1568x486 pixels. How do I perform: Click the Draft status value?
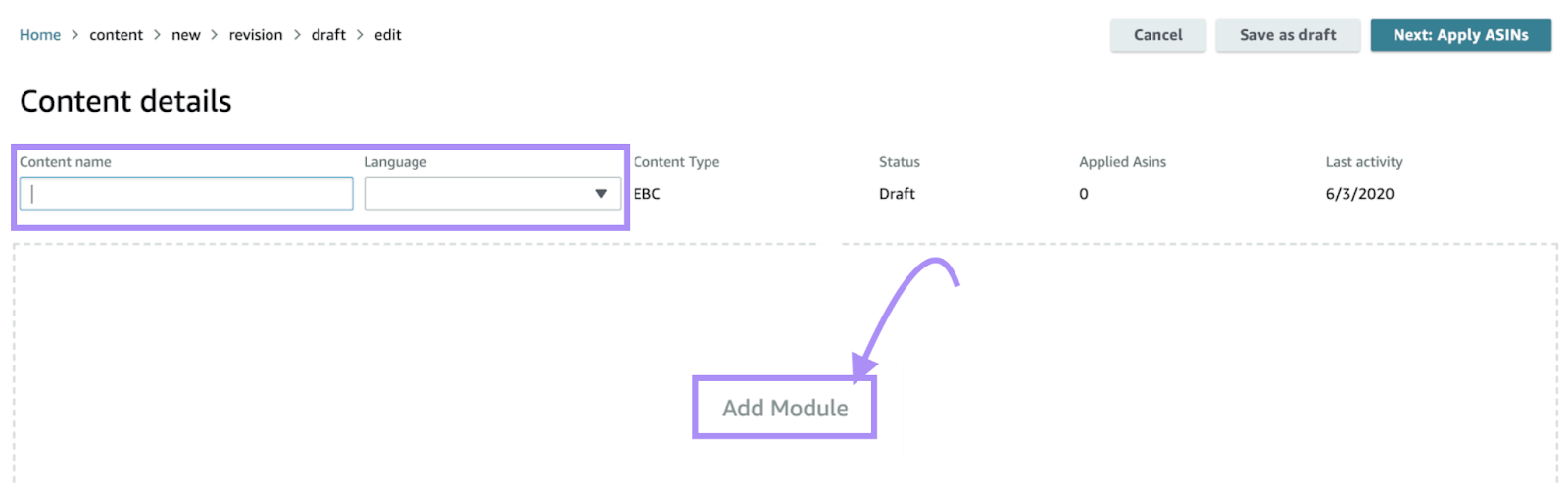(897, 194)
